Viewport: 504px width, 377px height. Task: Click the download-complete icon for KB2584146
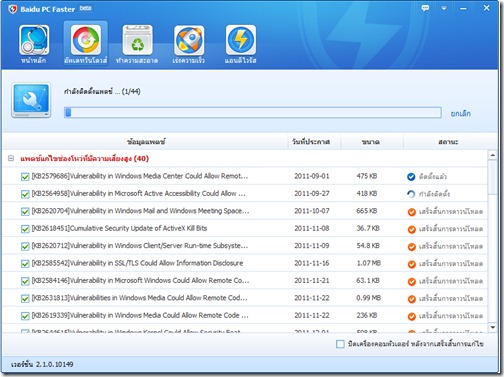coord(412,281)
